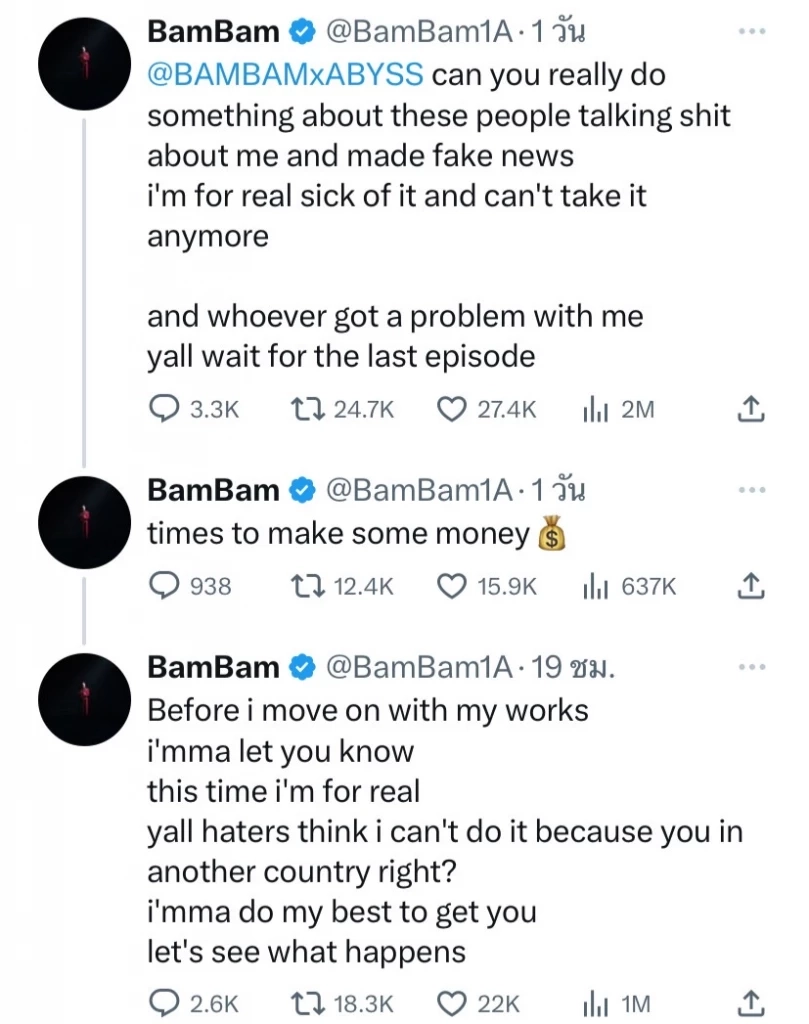
Task: Open more options on the 19-hour-old tweet
Action: (750, 667)
